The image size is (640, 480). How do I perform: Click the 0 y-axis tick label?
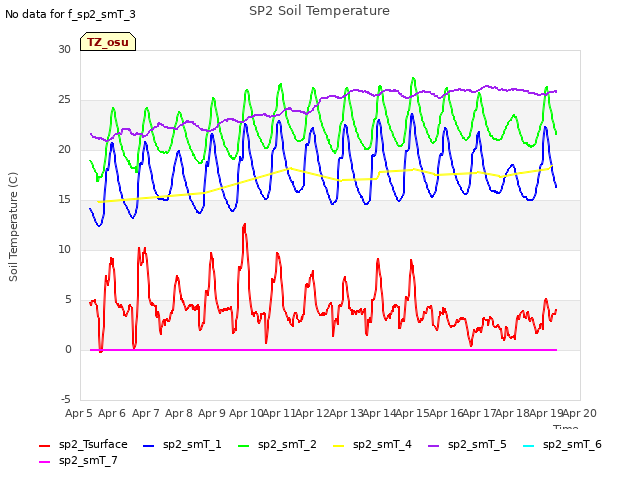pos(68,349)
